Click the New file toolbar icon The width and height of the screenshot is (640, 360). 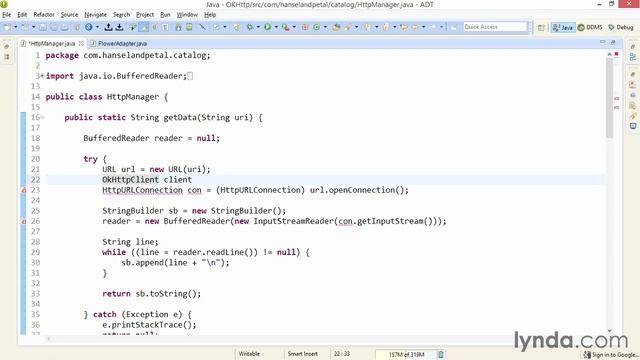pos(7,27)
